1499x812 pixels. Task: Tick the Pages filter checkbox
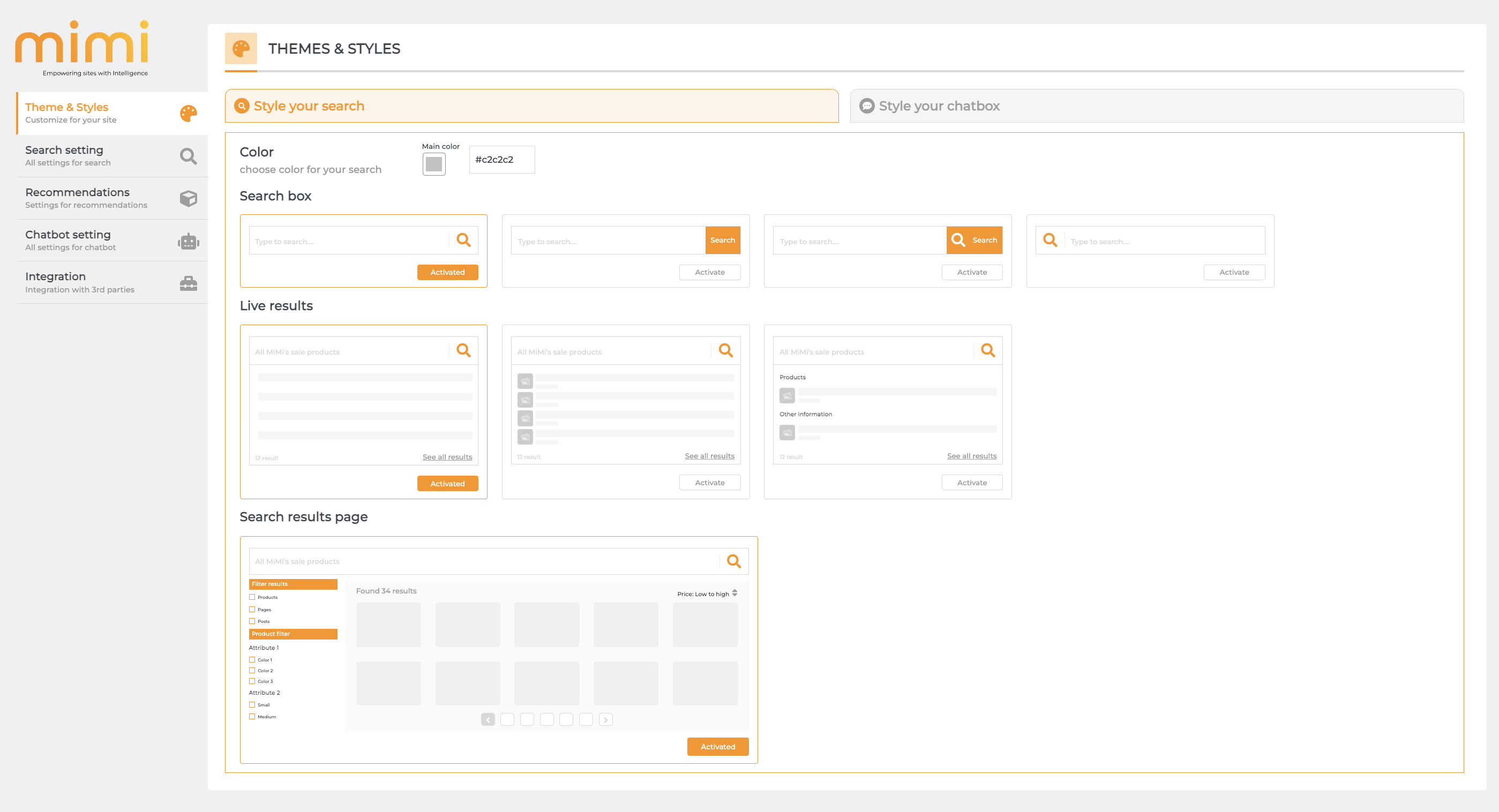(x=252, y=609)
